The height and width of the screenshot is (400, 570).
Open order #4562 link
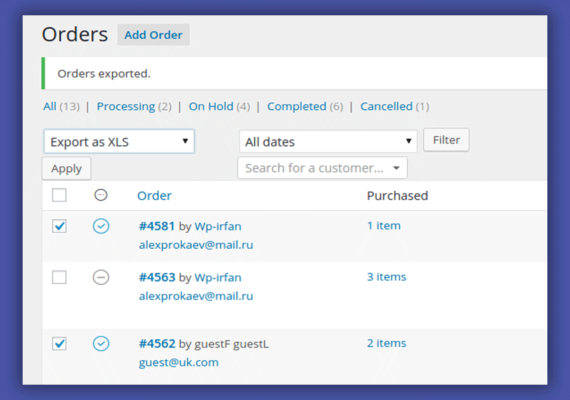pyautogui.click(x=157, y=344)
